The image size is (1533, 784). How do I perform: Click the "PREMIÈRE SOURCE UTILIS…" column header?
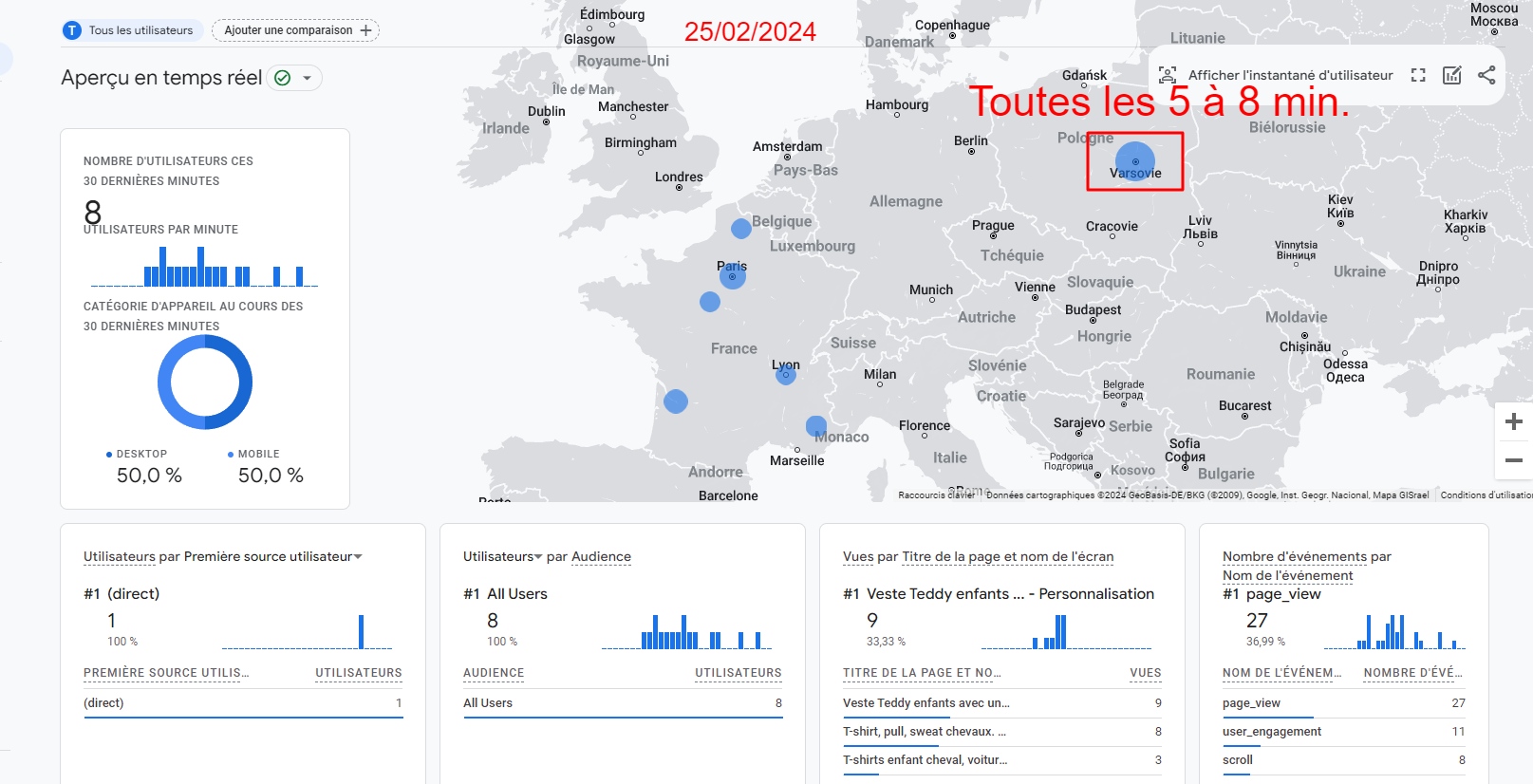coord(166,673)
